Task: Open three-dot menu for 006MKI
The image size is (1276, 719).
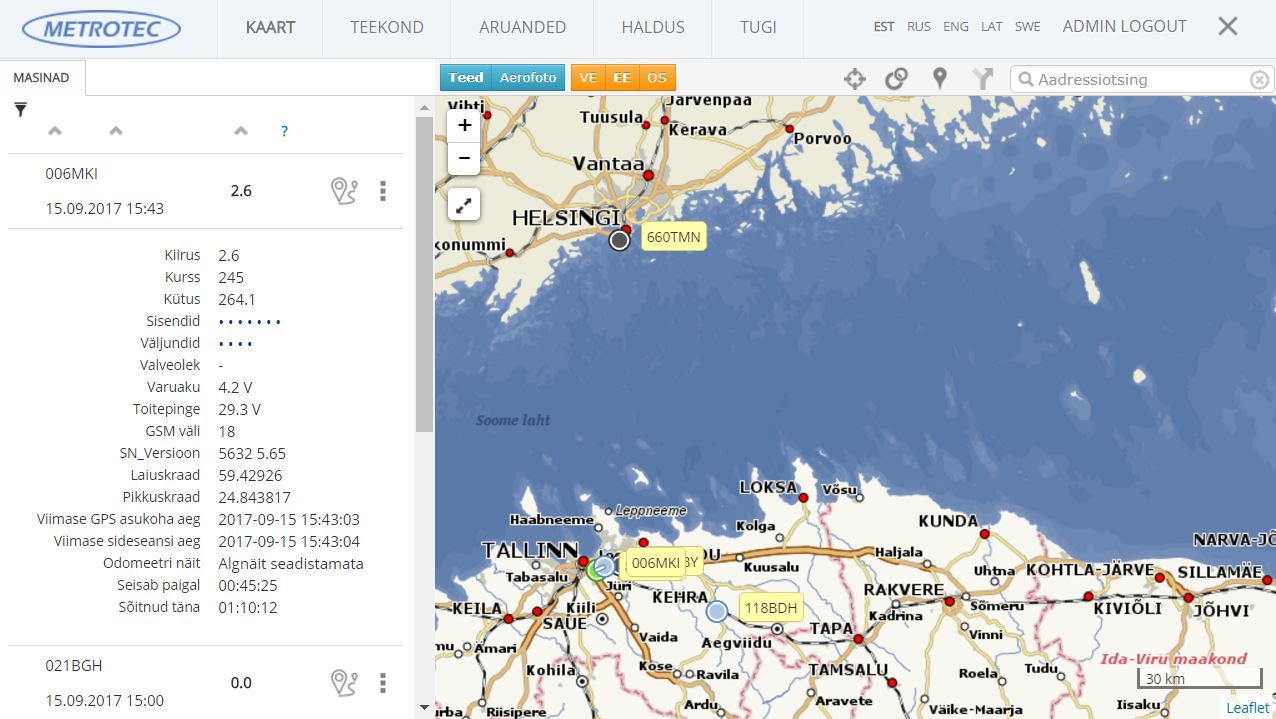Action: (383, 191)
